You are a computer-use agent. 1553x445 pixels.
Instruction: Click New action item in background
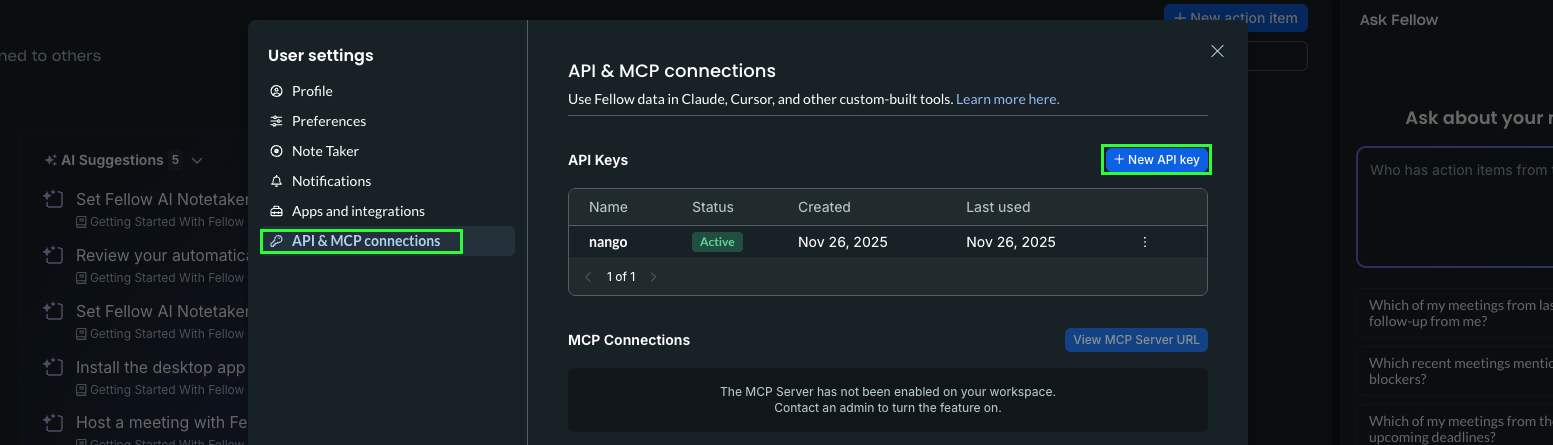click(x=1236, y=18)
